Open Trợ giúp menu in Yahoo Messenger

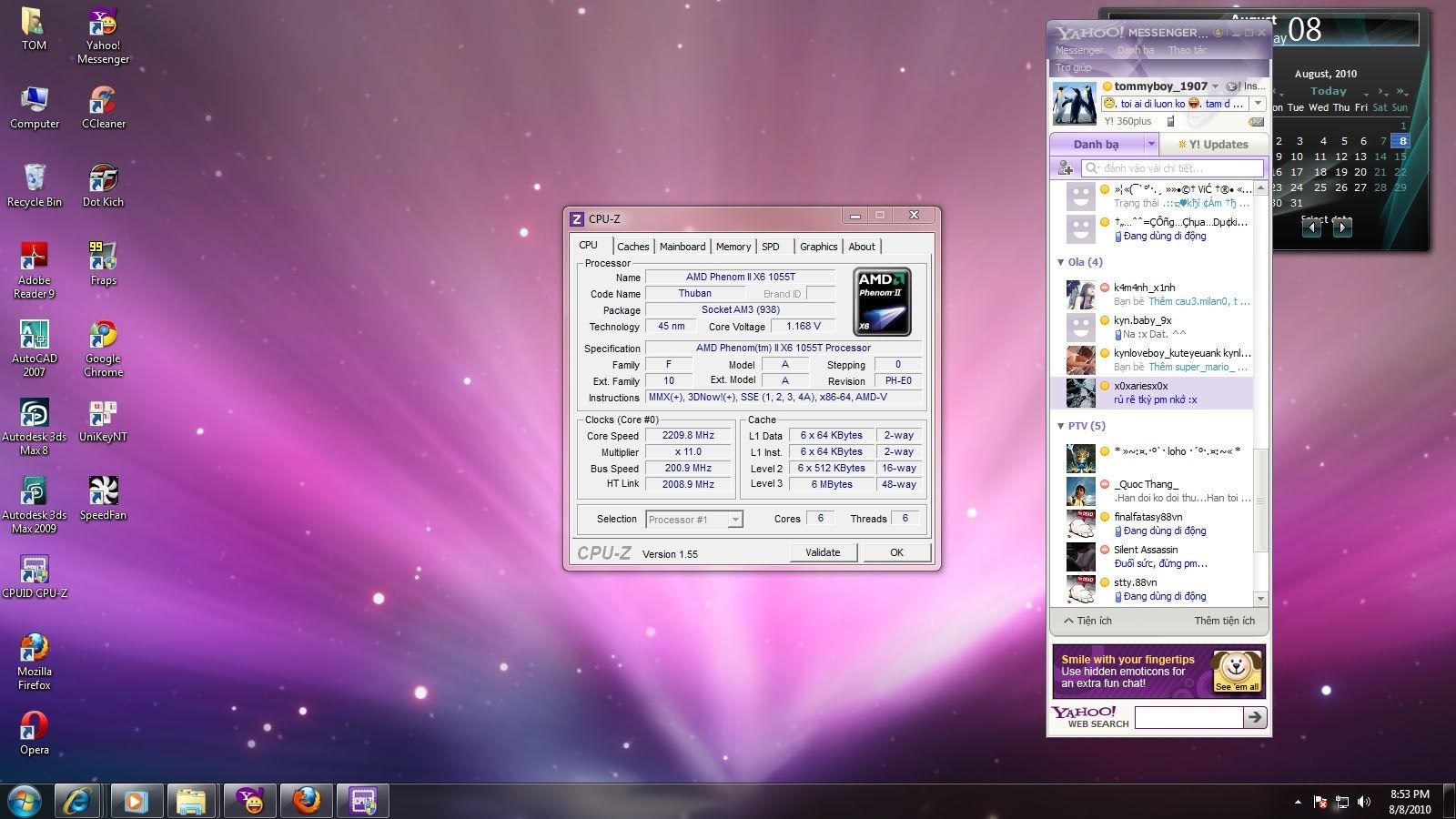tap(1074, 67)
